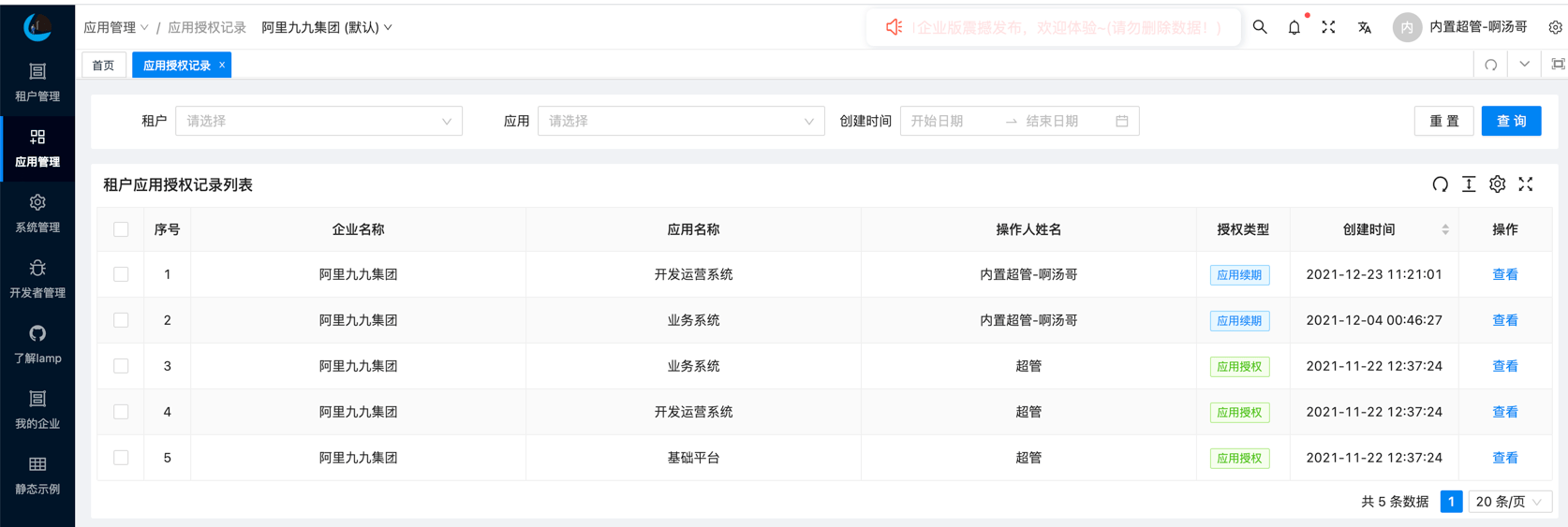The width and height of the screenshot is (1568, 527).
Task: View details of row 2 via 查看
Action: point(1504,320)
